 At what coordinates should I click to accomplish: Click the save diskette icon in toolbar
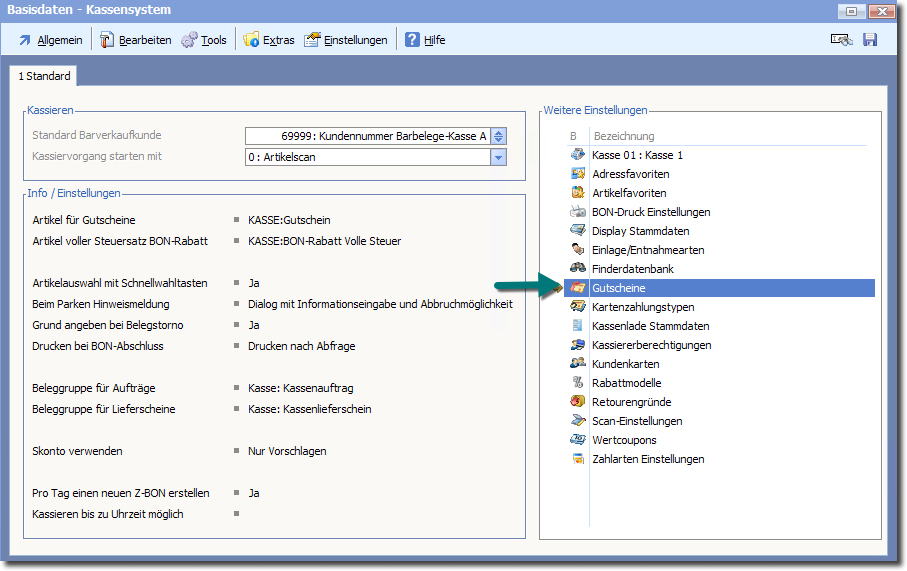(869, 40)
